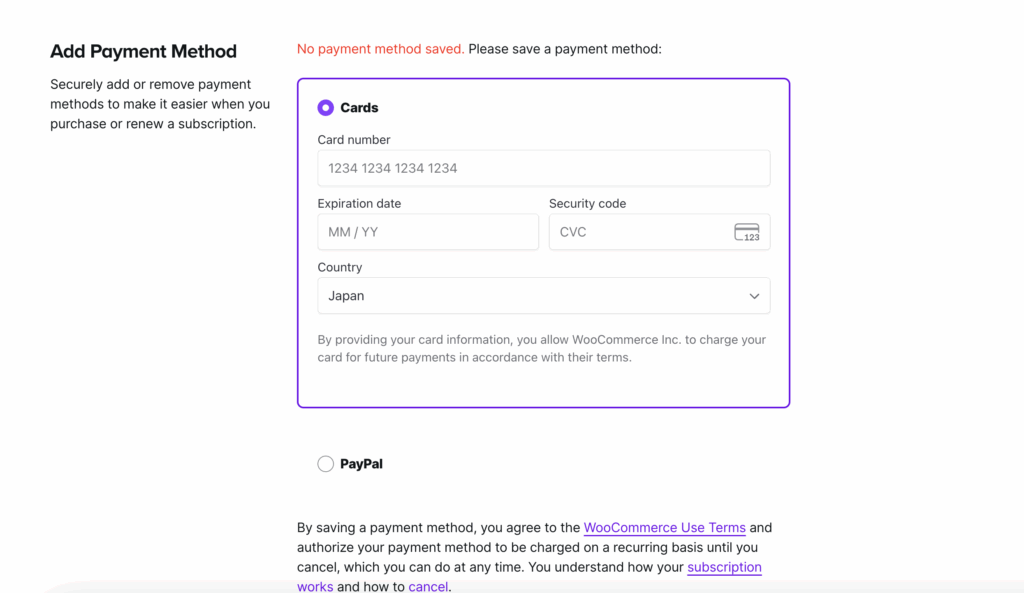Click the Card number label
The image size is (1024, 593).
click(354, 140)
